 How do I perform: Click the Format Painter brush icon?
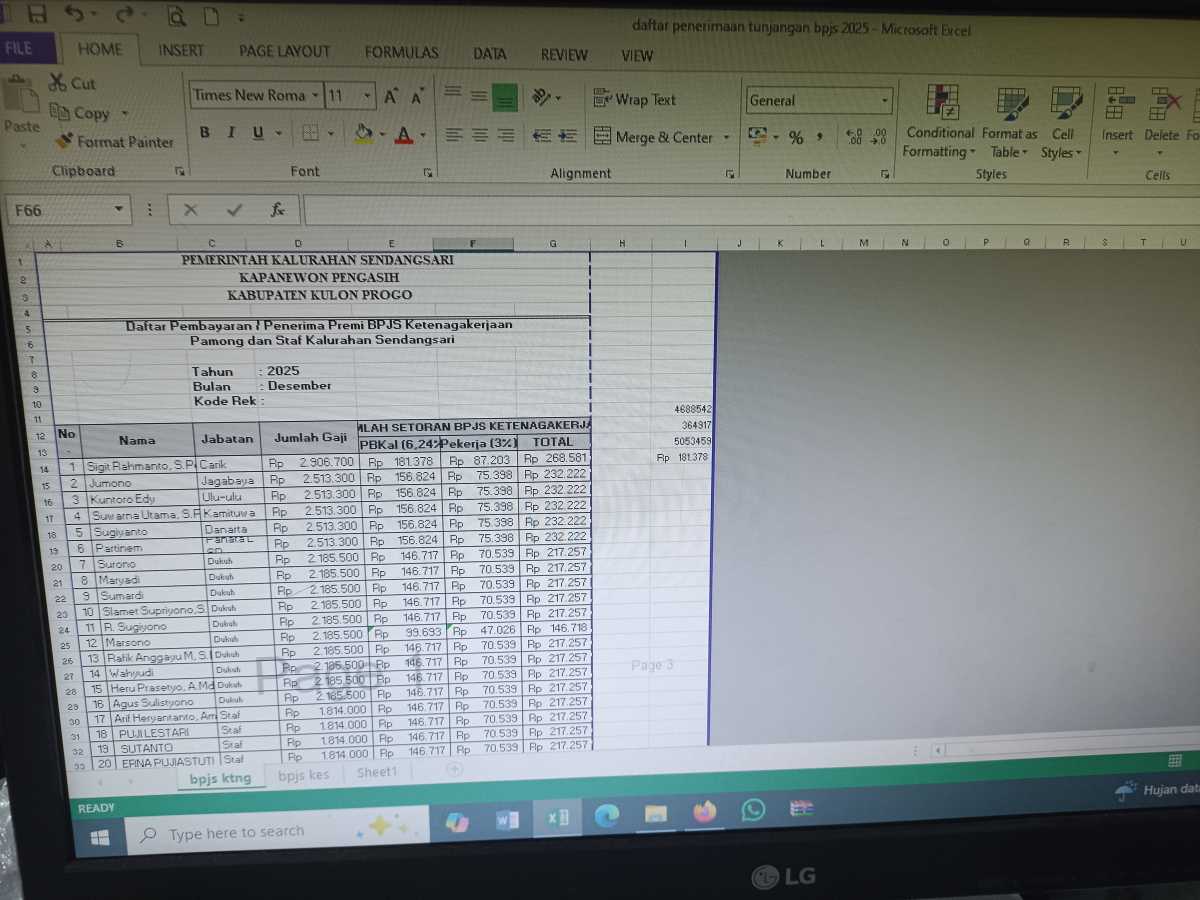(64, 141)
